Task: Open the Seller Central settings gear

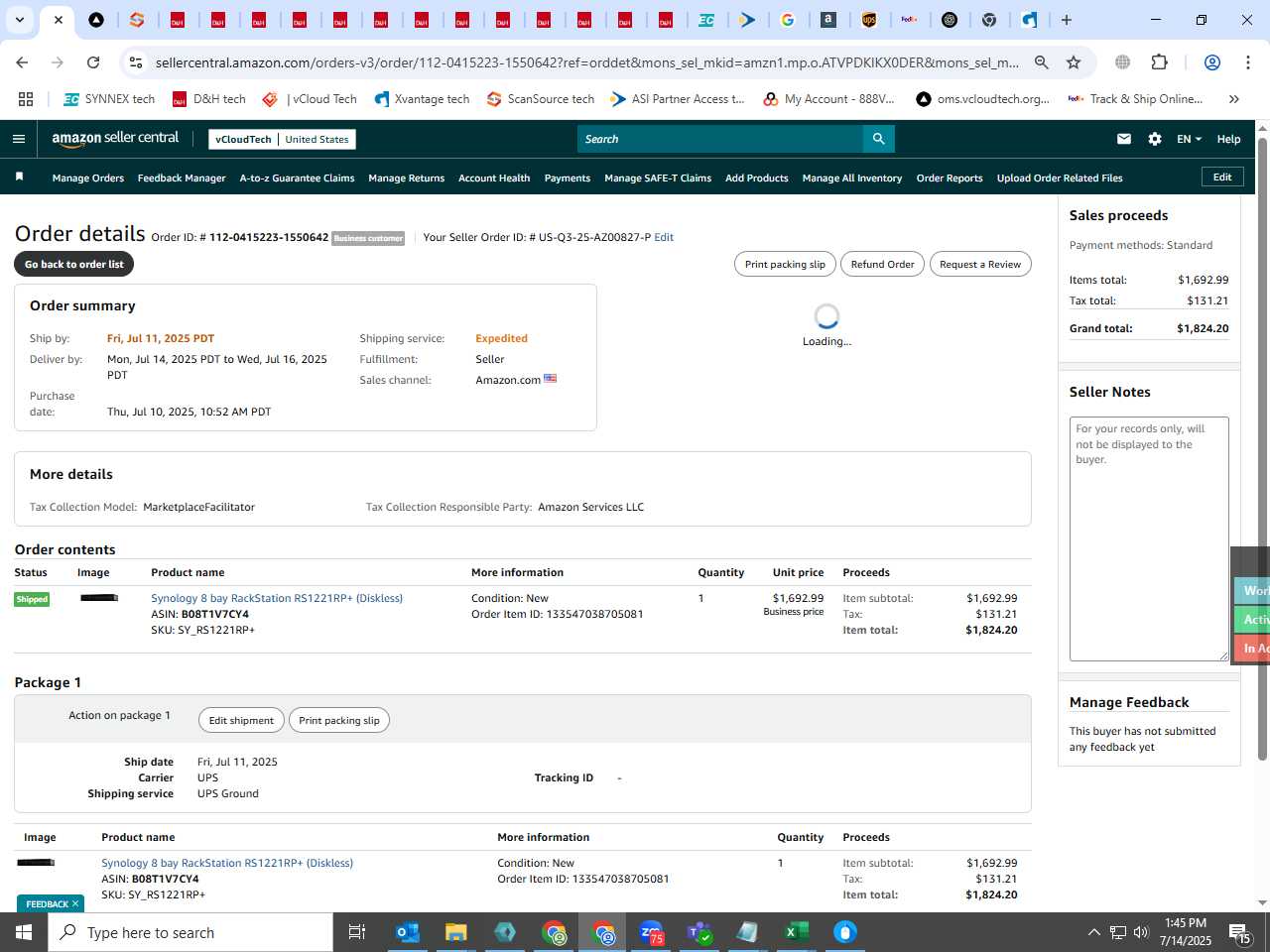Action: [x=1155, y=139]
